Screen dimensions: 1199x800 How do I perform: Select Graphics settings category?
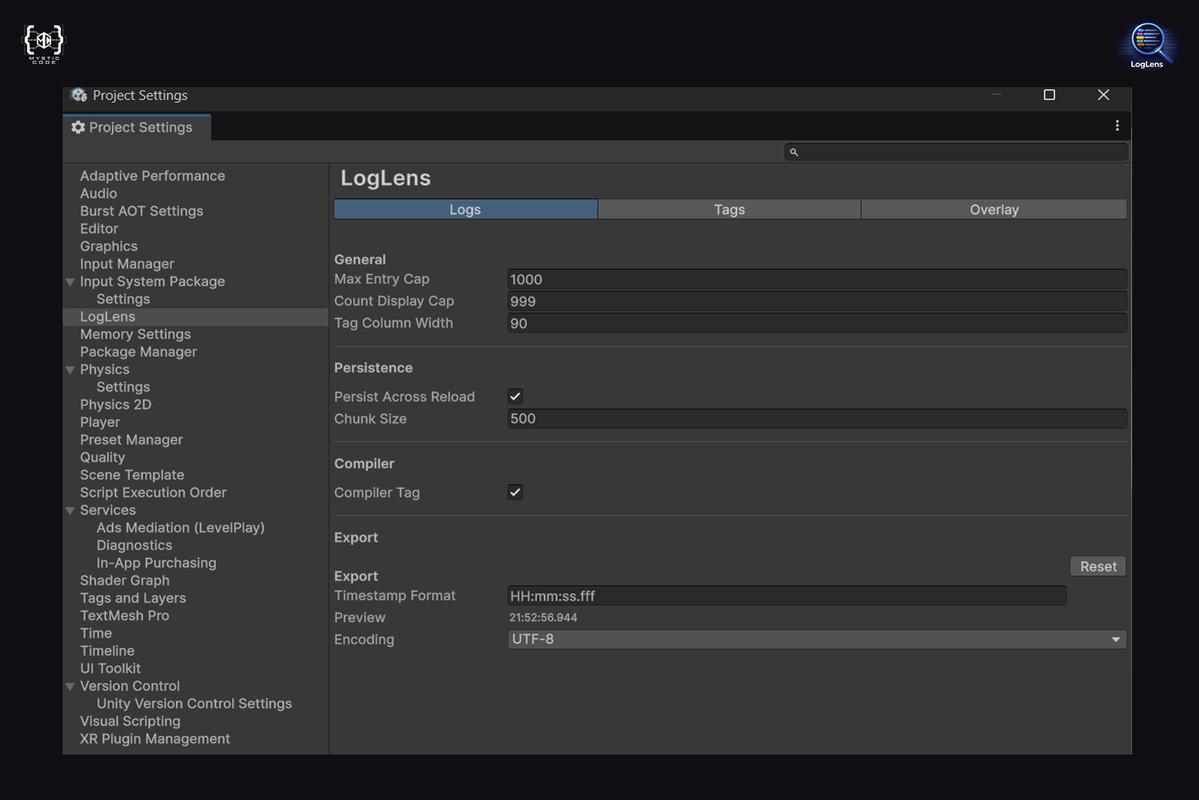click(x=109, y=246)
